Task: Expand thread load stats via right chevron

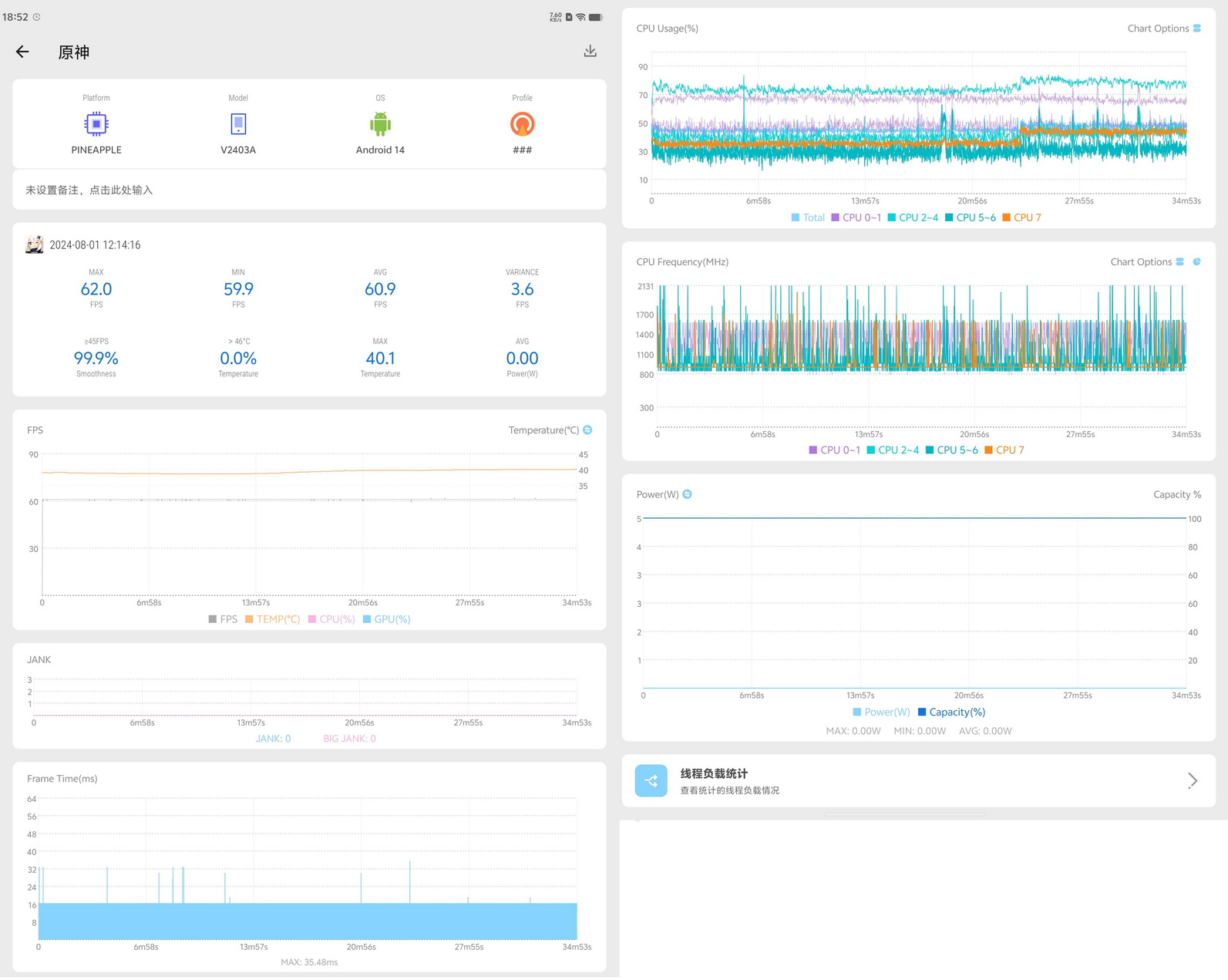Action: point(1193,781)
